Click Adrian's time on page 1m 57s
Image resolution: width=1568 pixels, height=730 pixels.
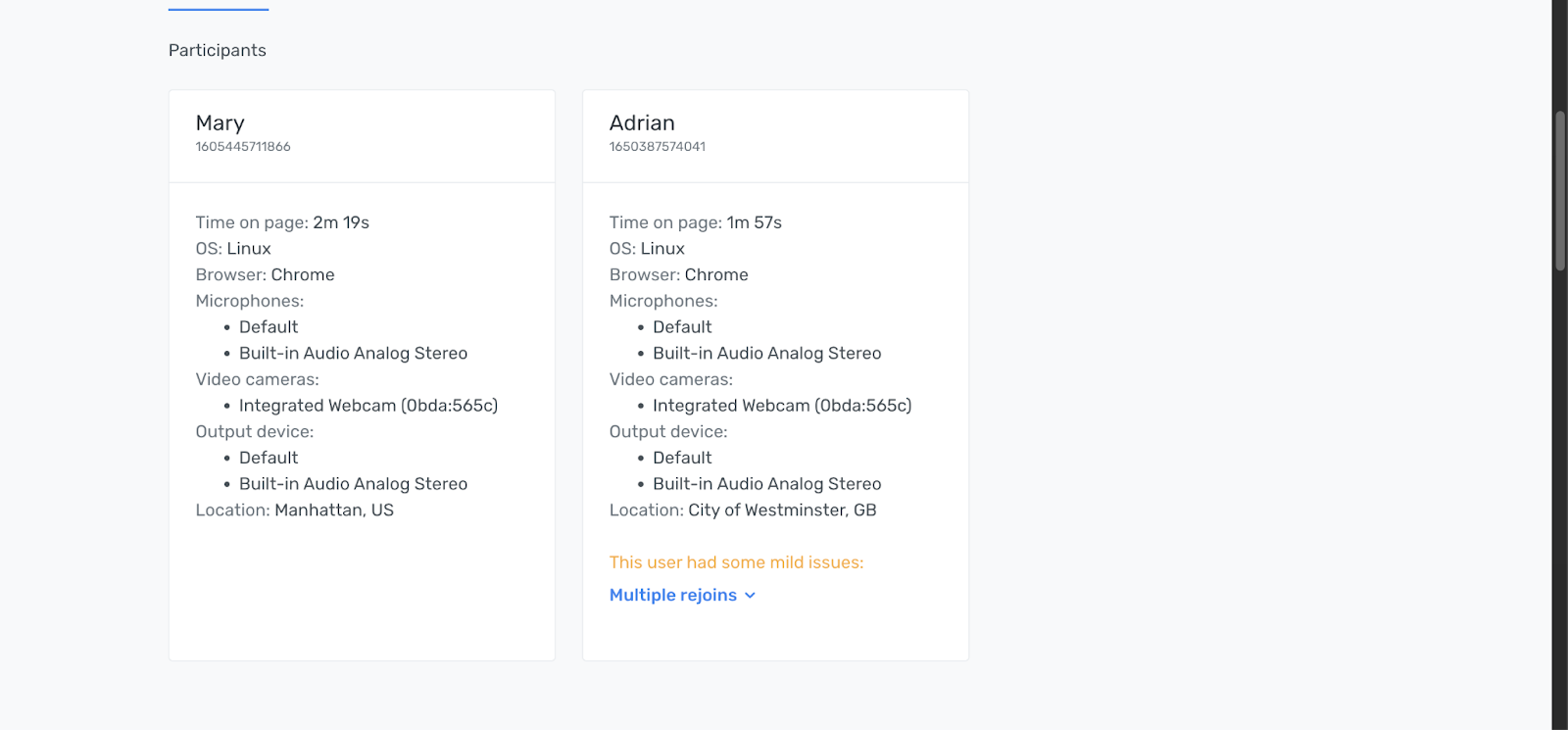(x=755, y=222)
